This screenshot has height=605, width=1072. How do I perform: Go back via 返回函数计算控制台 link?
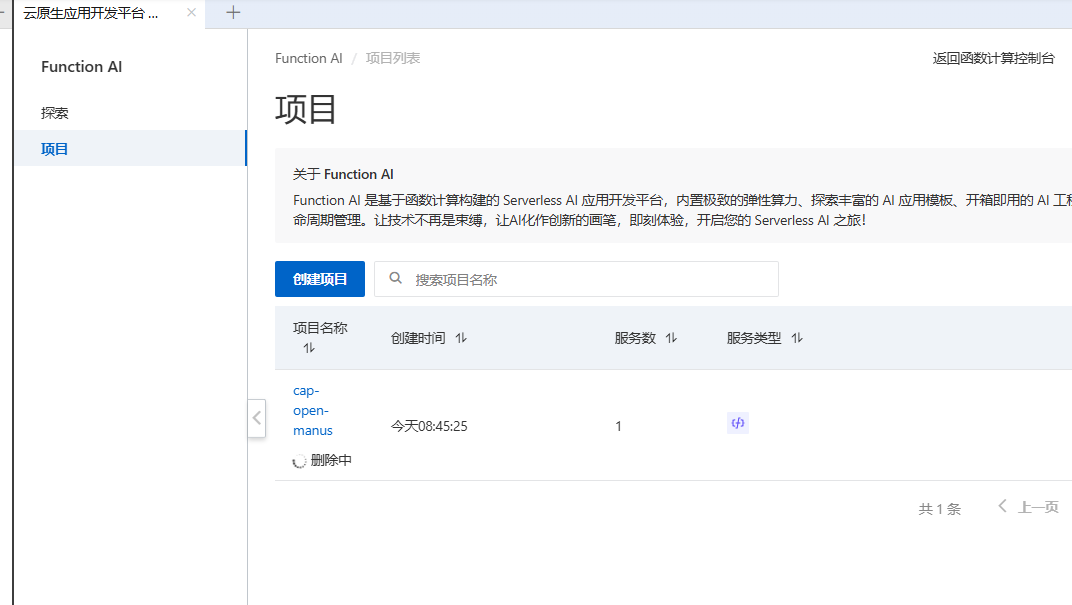tap(993, 58)
